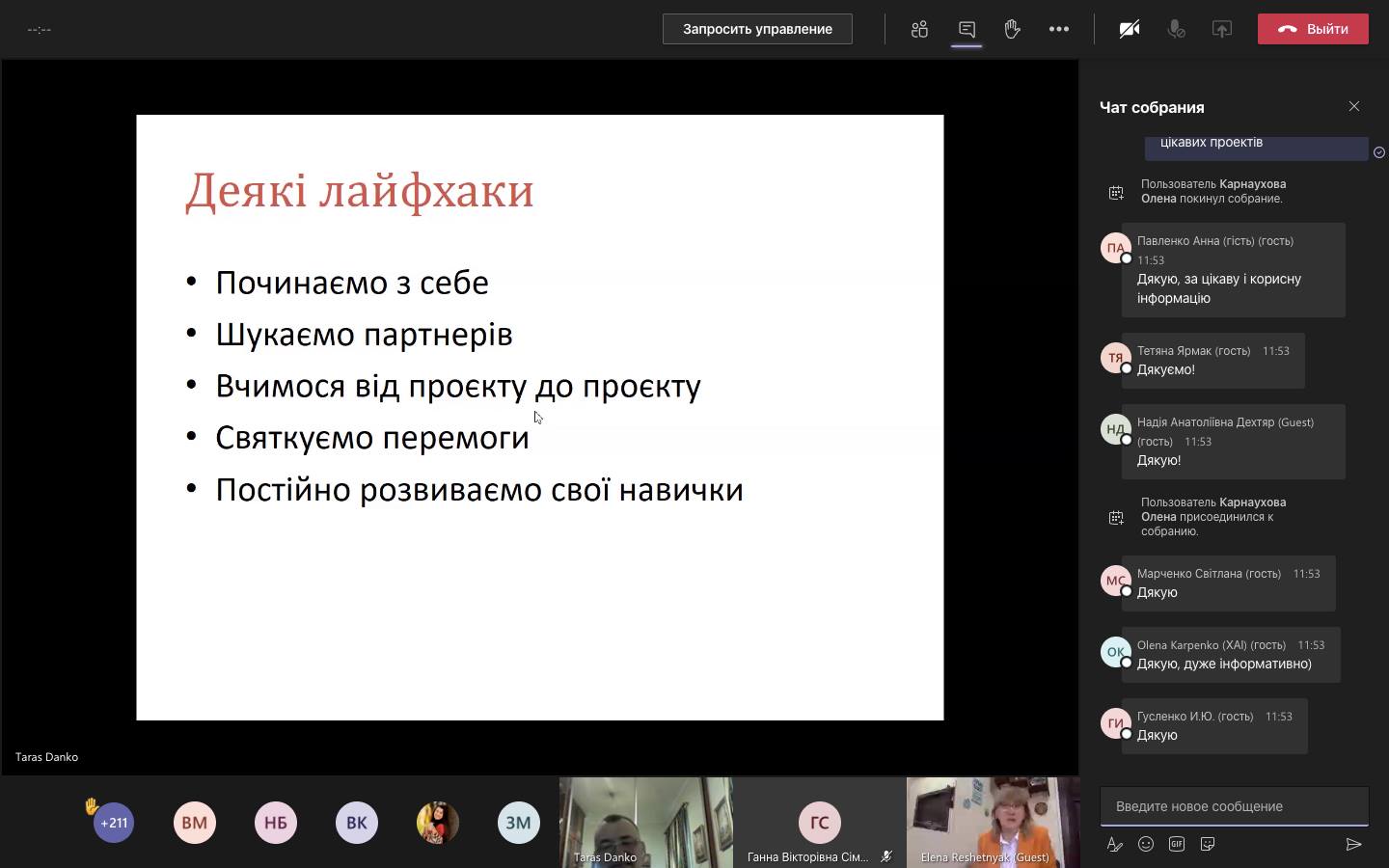Click the share content icon
Image resolution: width=1389 pixels, height=868 pixels.
coord(1222,29)
